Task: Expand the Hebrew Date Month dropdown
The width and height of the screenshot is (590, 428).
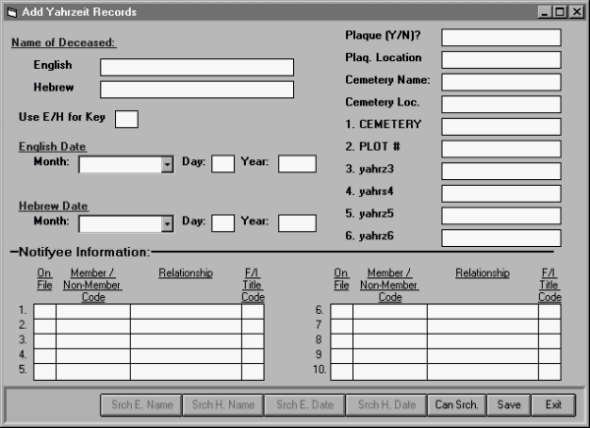Action: 167,224
